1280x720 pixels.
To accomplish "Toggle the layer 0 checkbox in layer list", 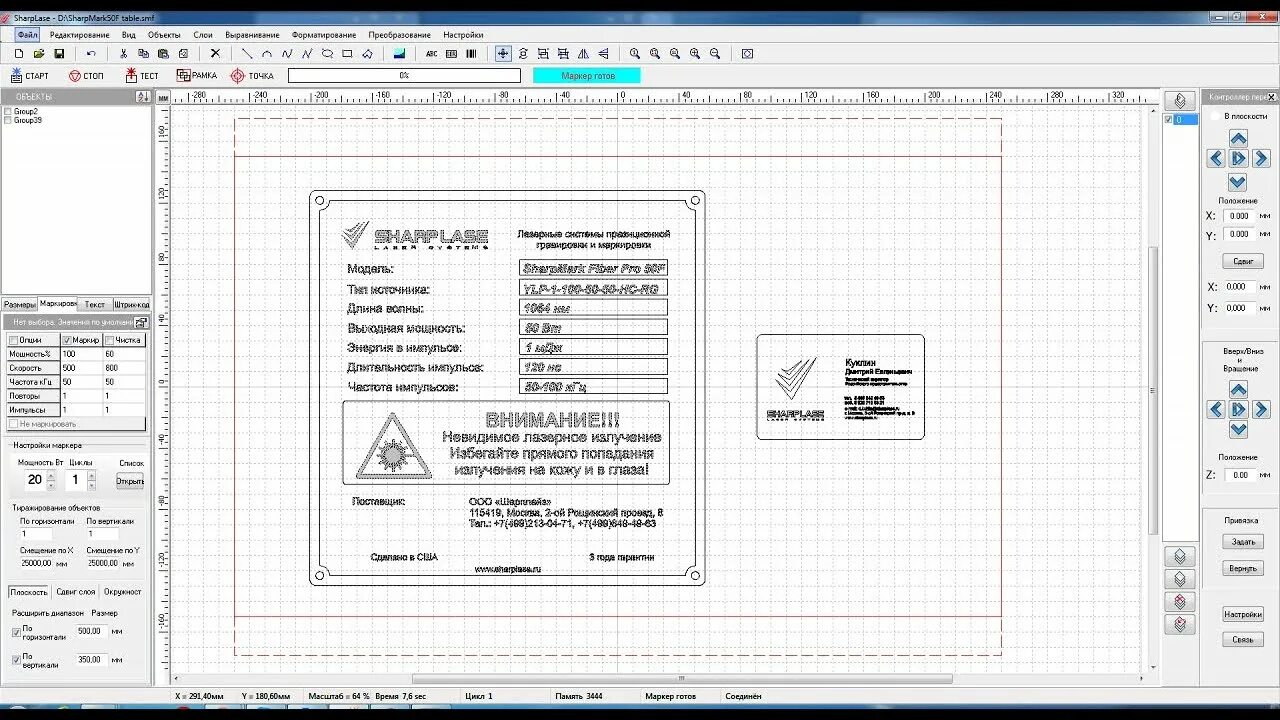I will pos(1169,120).
